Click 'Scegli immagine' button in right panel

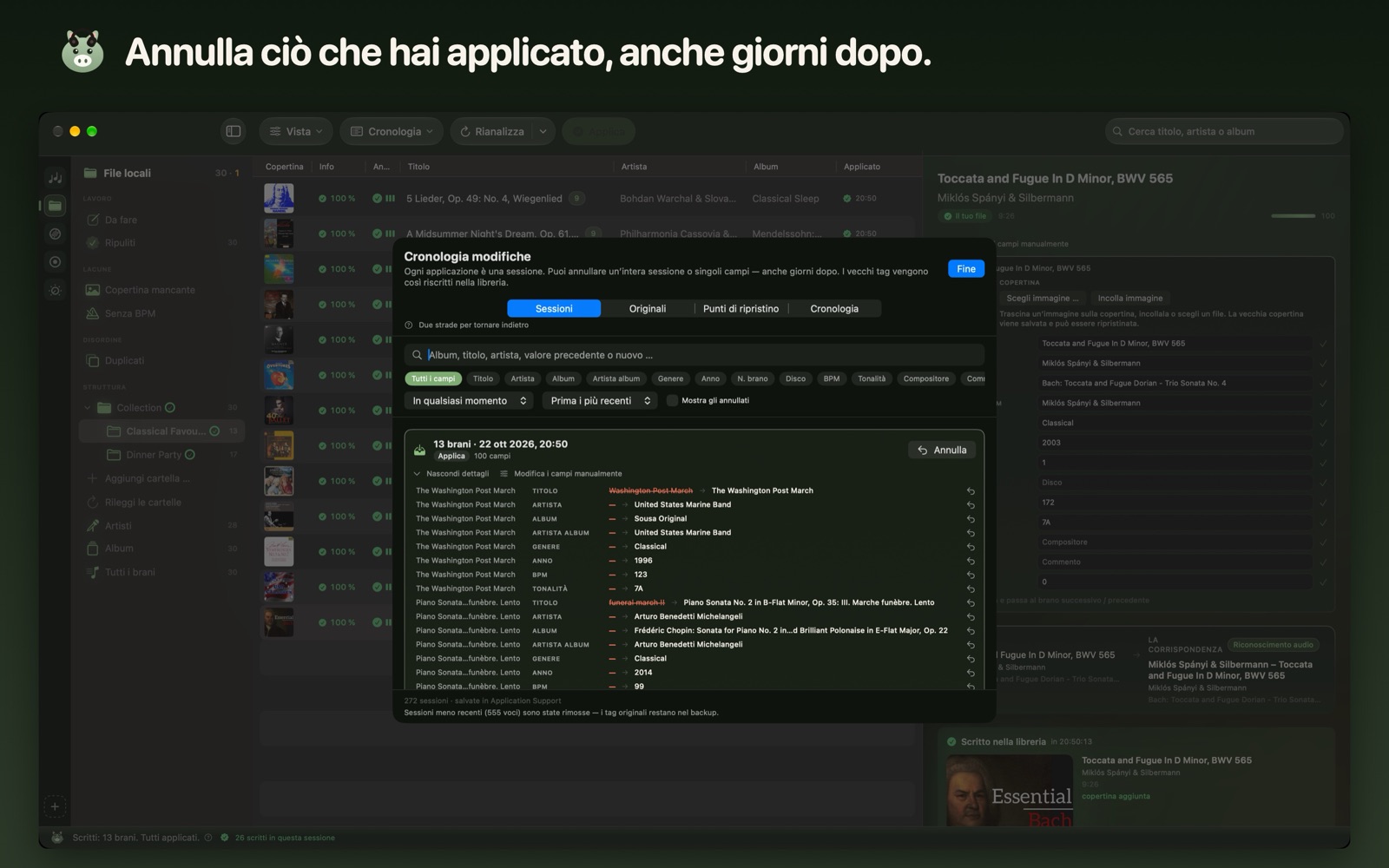[1042, 298]
